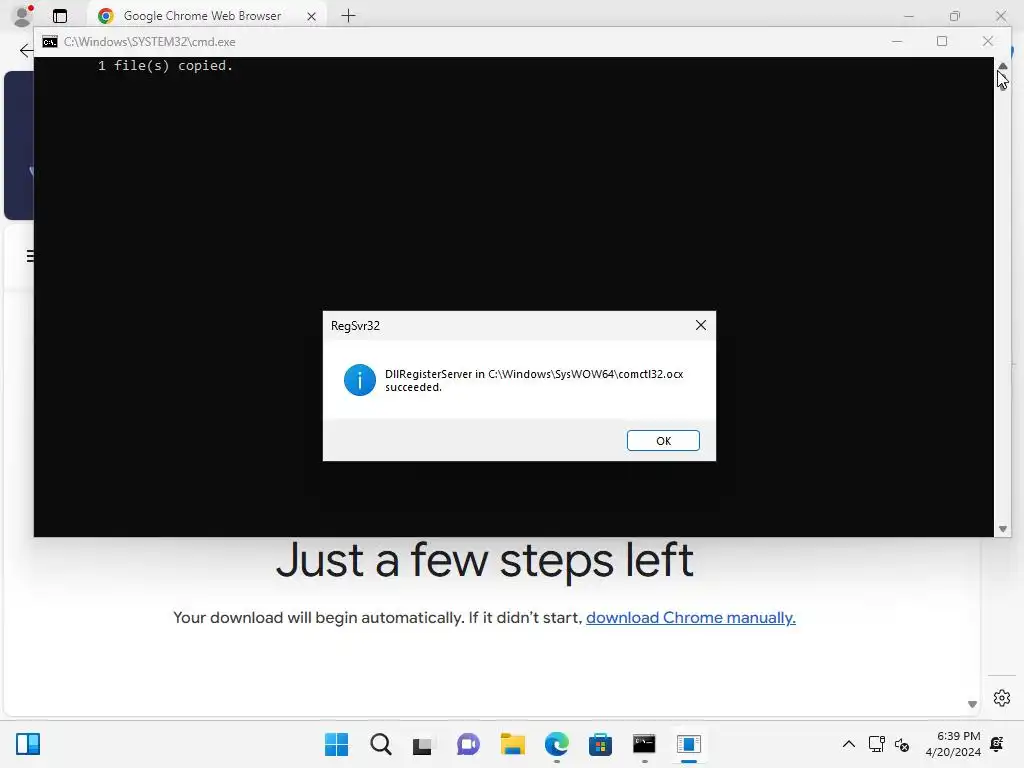Go back with the browser back arrow

pyautogui.click(x=26, y=50)
